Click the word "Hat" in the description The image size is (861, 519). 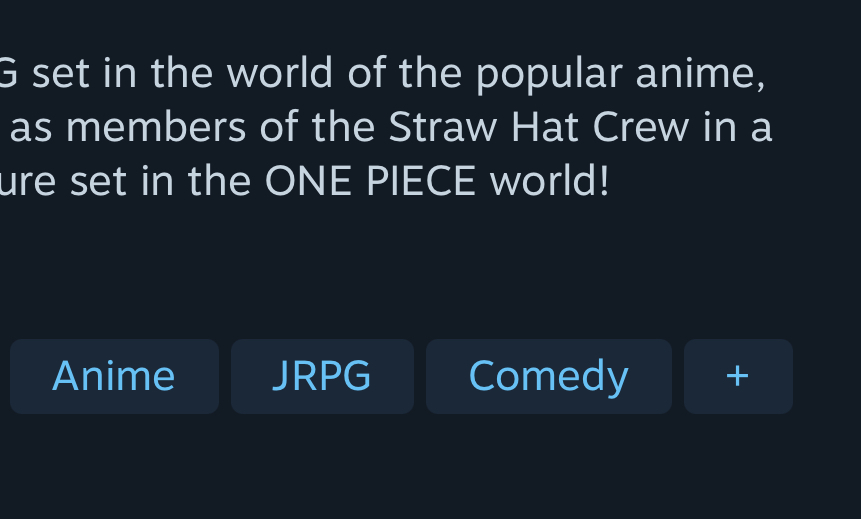544,127
